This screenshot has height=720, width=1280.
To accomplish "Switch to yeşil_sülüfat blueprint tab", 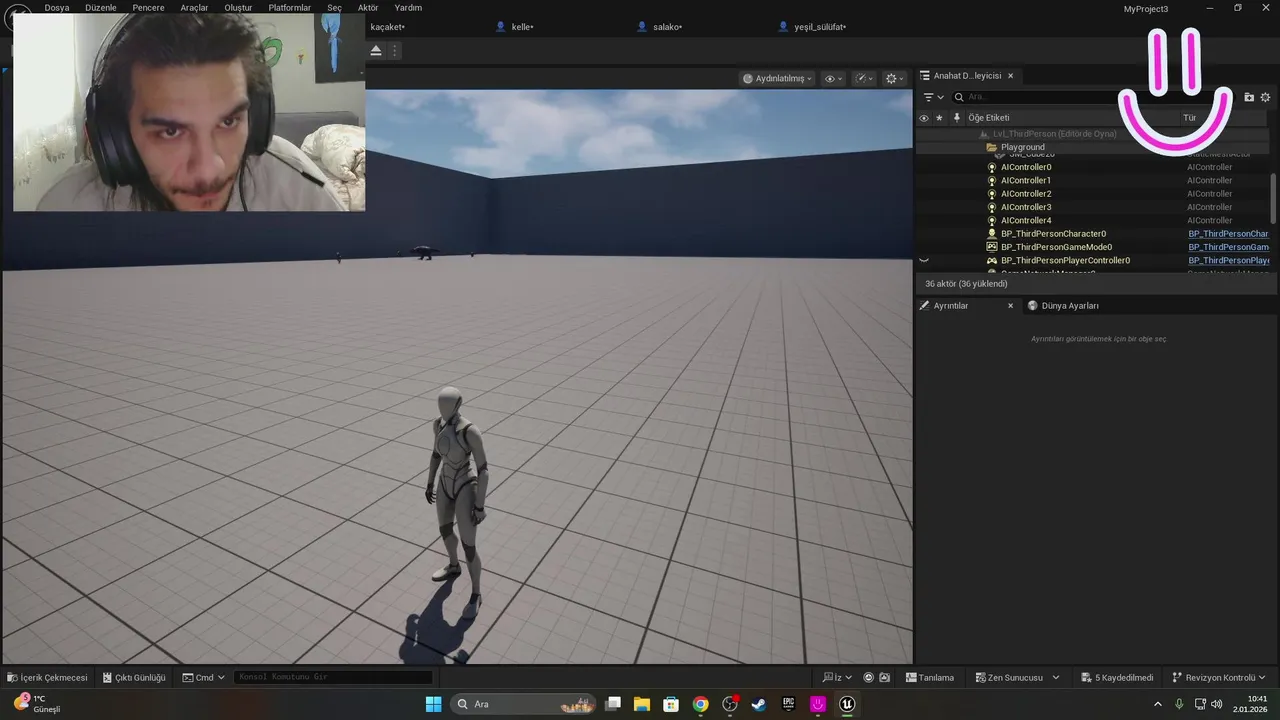I will pos(813,27).
